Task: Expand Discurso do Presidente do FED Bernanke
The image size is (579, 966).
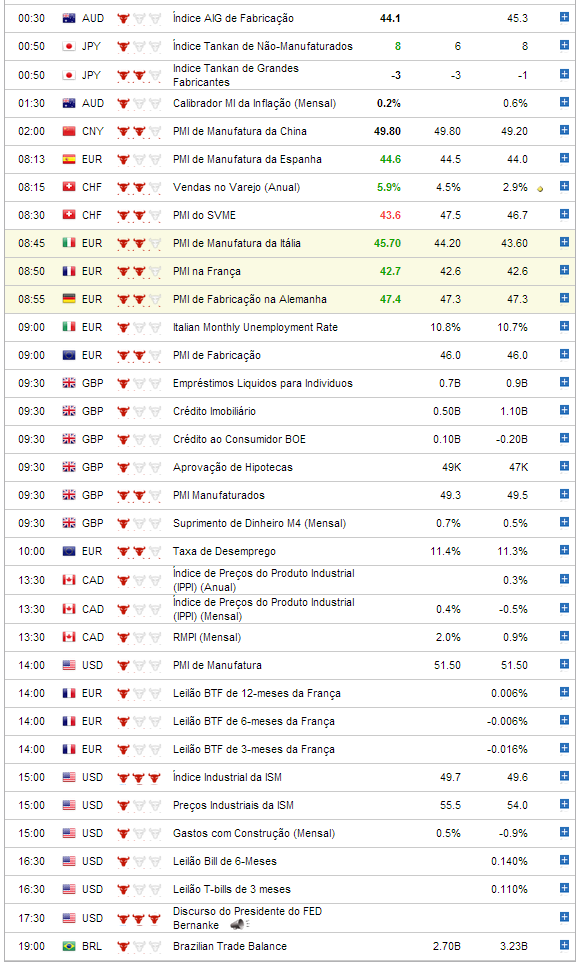Action: tap(564, 917)
